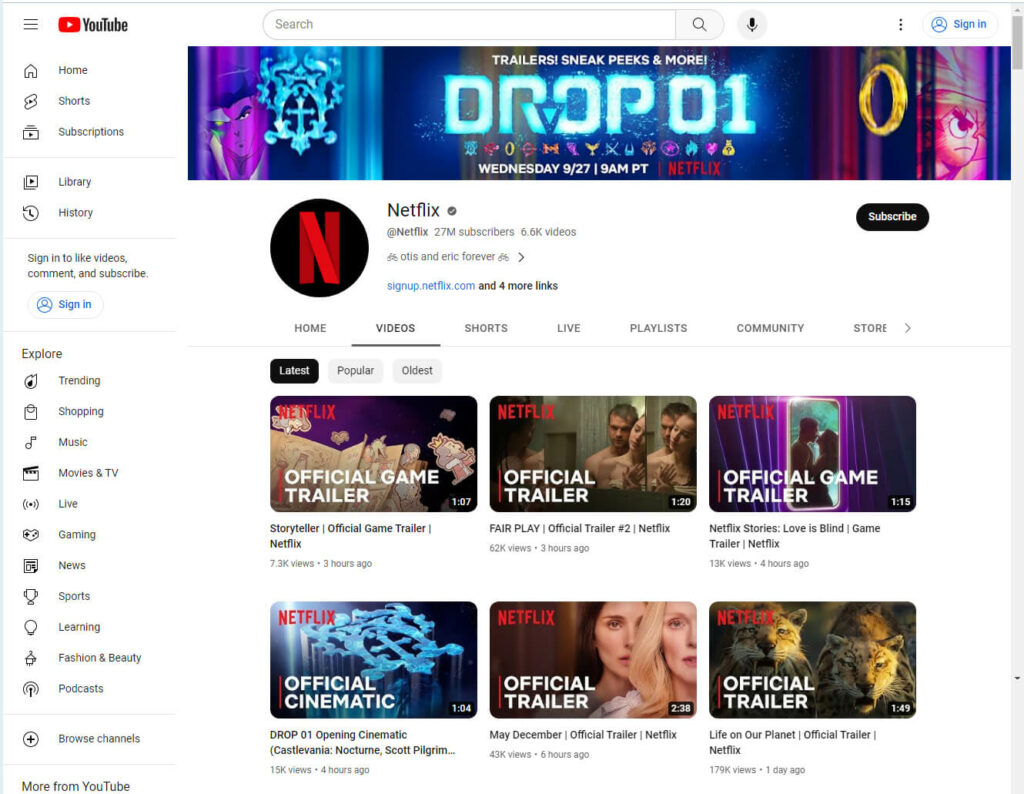The image size is (1024, 794).
Task: Open the and 4 more links list
Action: click(518, 285)
